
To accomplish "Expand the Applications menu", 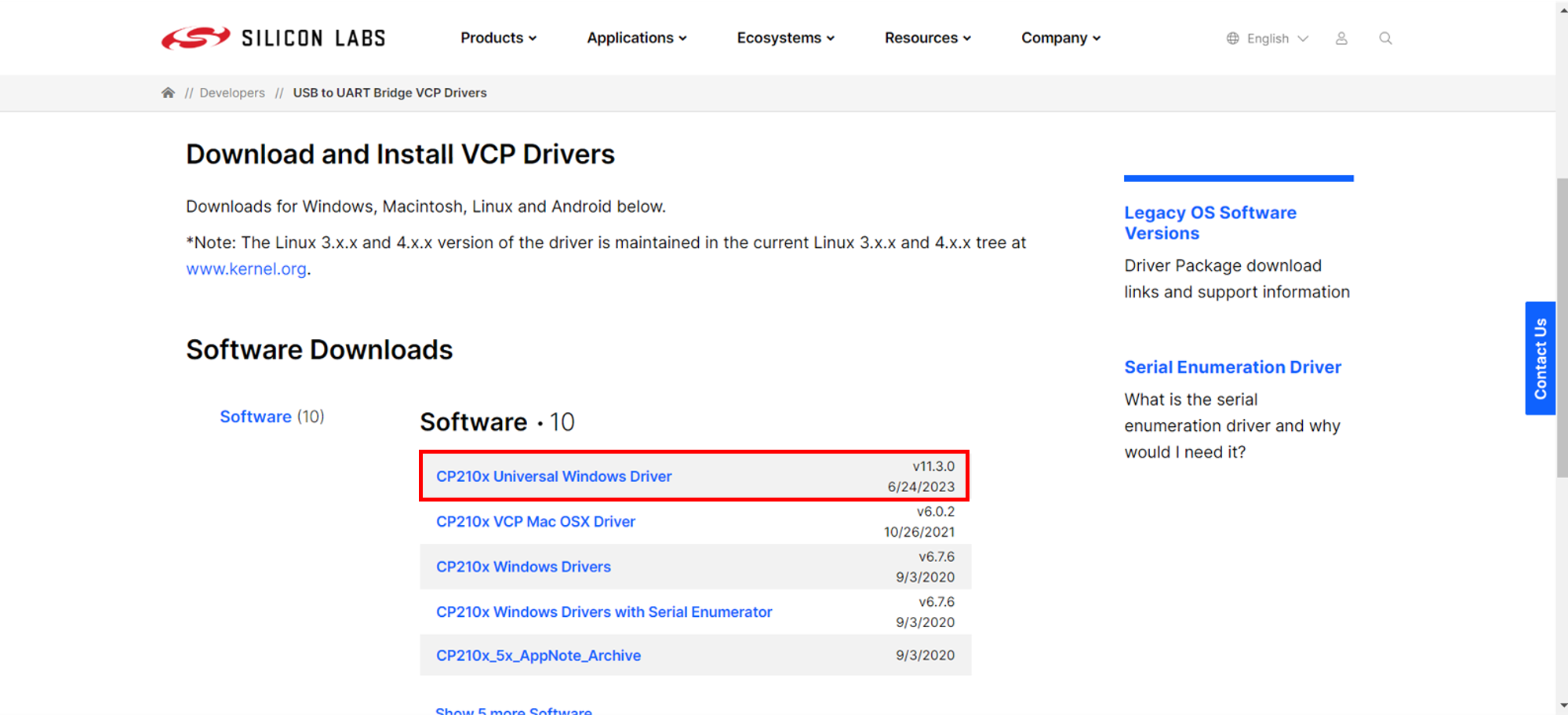I will (637, 38).
